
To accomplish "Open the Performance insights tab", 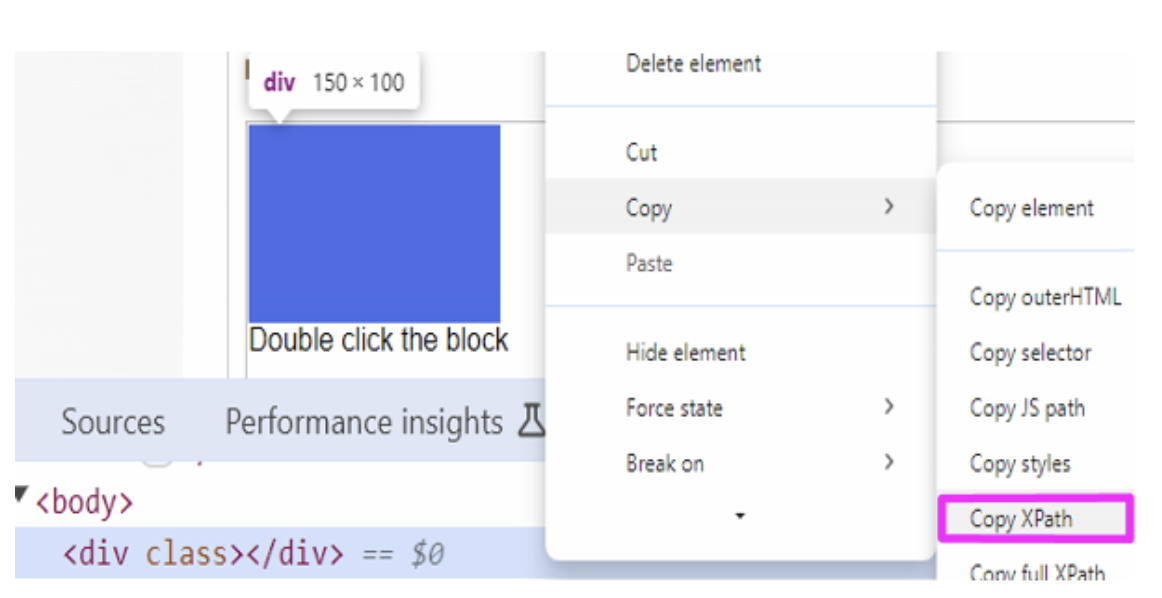I will click(x=364, y=422).
